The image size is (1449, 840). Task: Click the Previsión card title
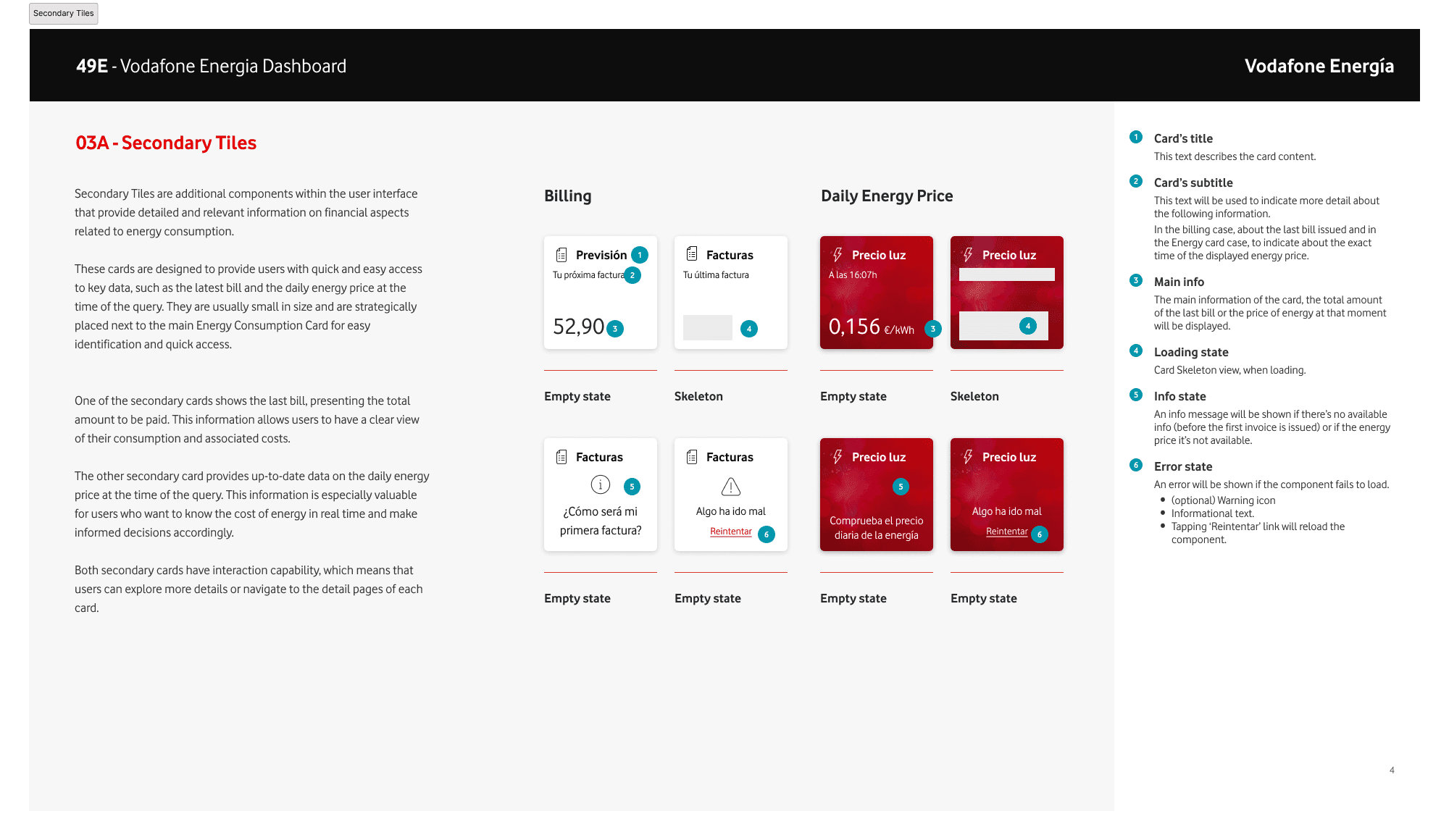point(601,255)
